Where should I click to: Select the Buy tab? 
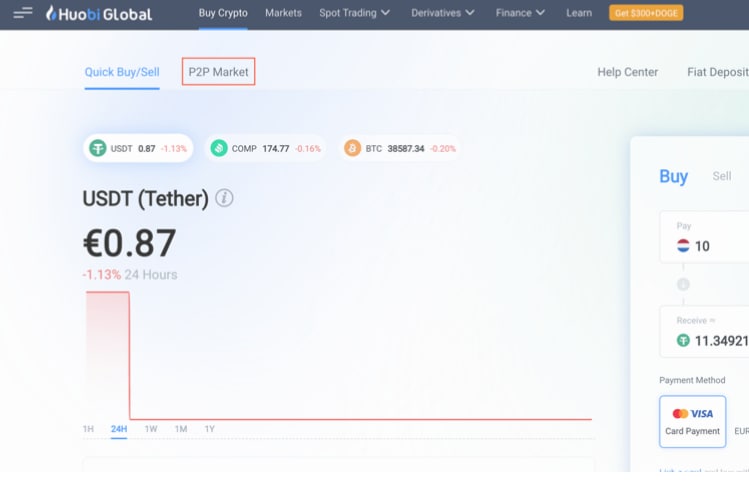[674, 176]
